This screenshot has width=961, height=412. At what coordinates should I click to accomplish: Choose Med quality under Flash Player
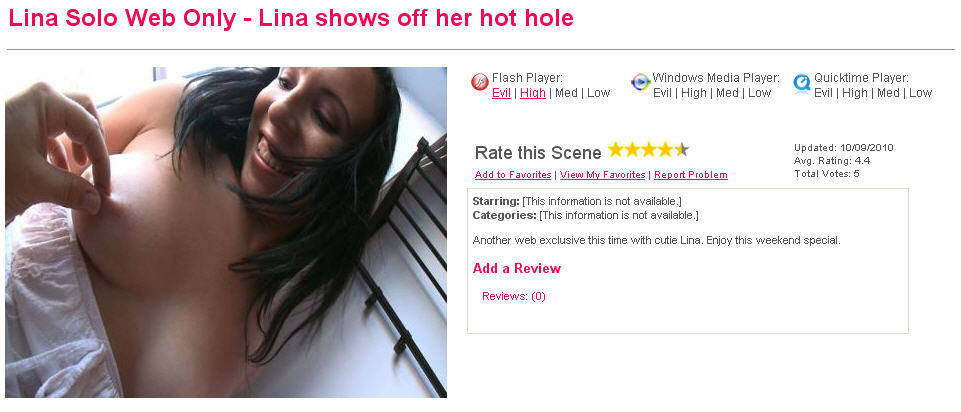[x=566, y=93]
